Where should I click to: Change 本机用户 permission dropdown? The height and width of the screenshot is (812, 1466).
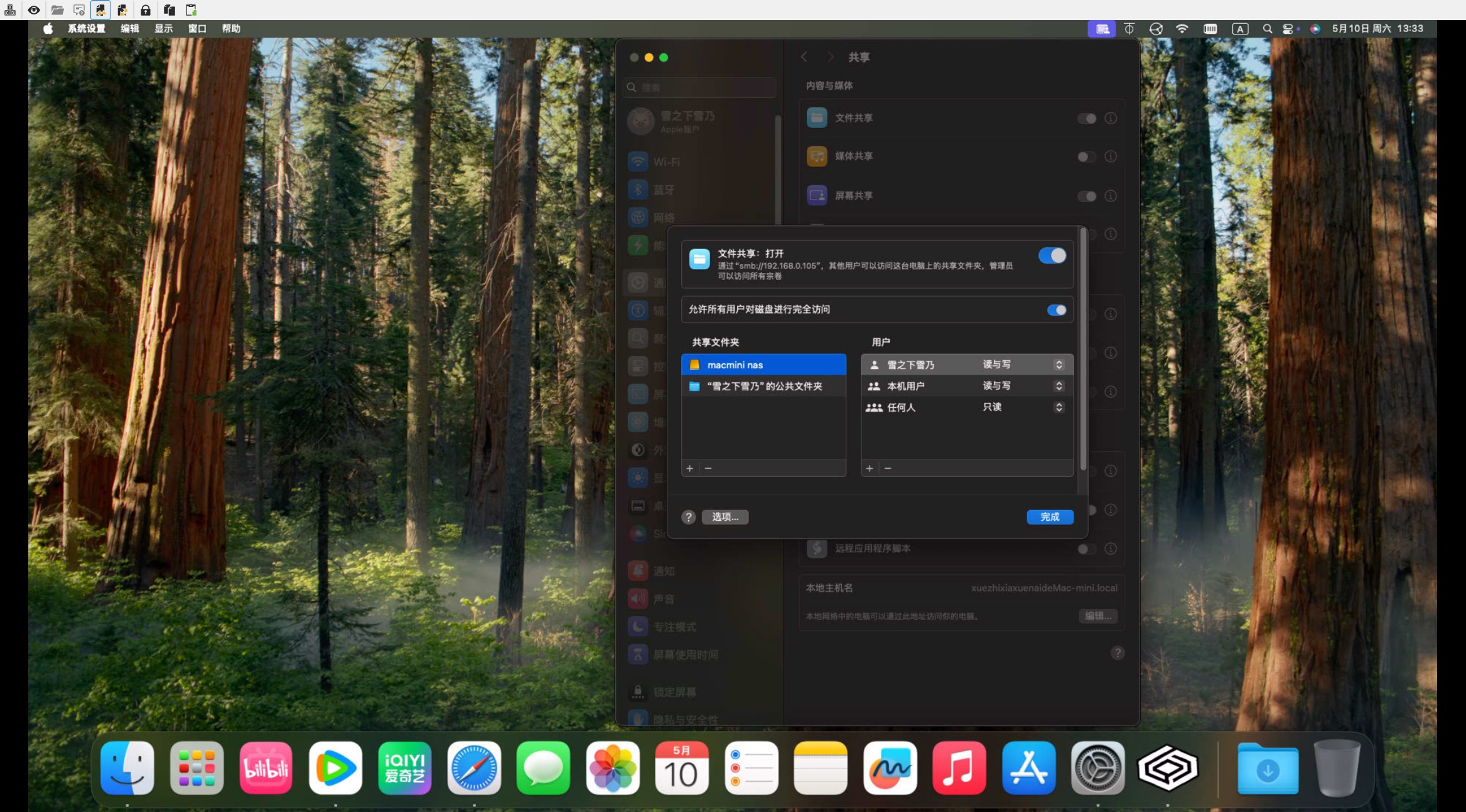coord(1059,386)
